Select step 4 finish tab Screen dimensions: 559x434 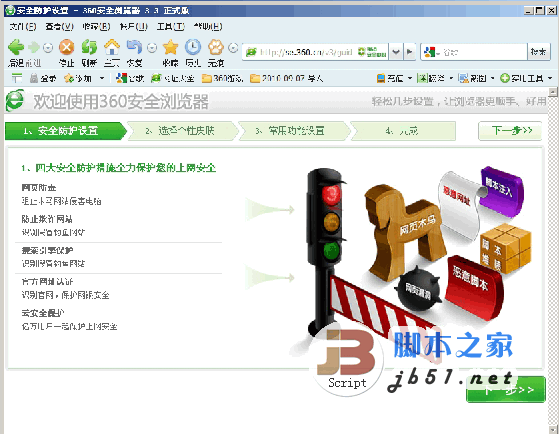pyautogui.click(x=404, y=131)
